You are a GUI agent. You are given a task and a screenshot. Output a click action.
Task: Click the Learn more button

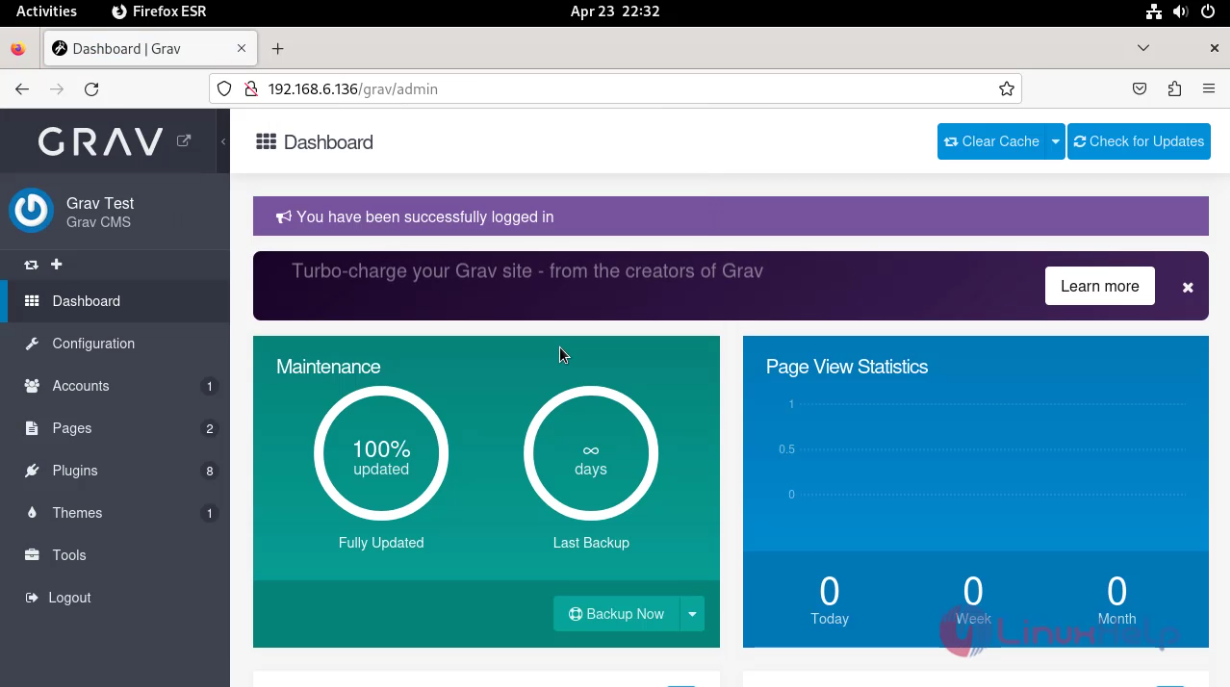[x=1100, y=286]
